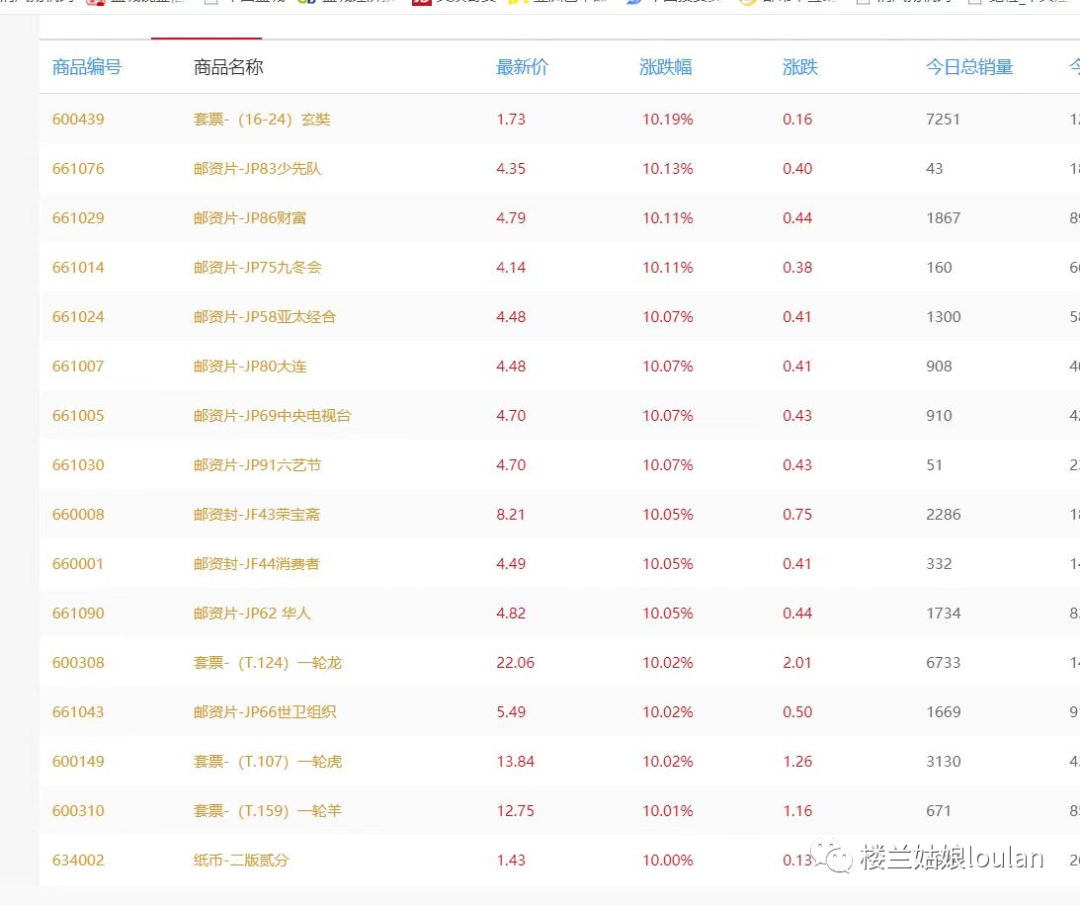The height and width of the screenshot is (905, 1080).
Task: Open product code 661007
Action: tap(79, 366)
